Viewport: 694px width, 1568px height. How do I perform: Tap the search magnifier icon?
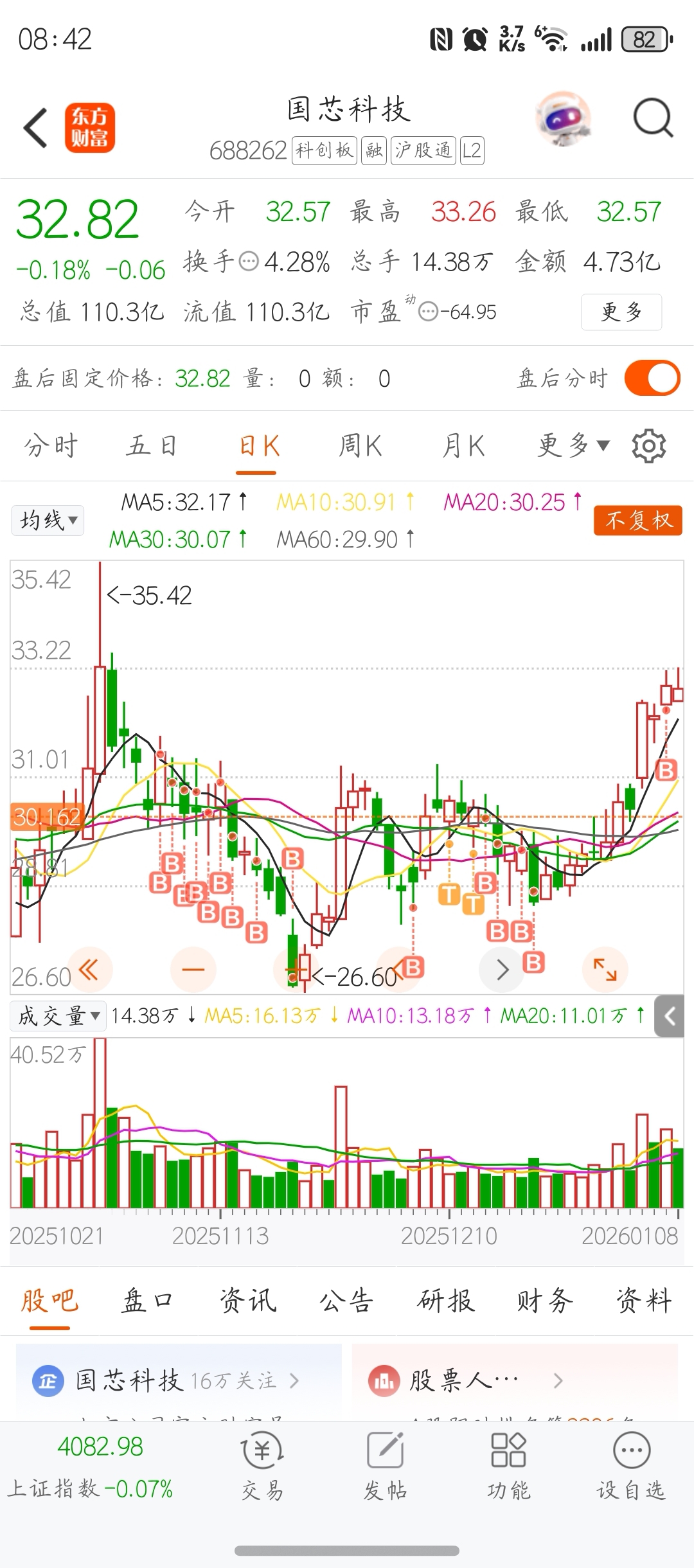coord(653,118)
